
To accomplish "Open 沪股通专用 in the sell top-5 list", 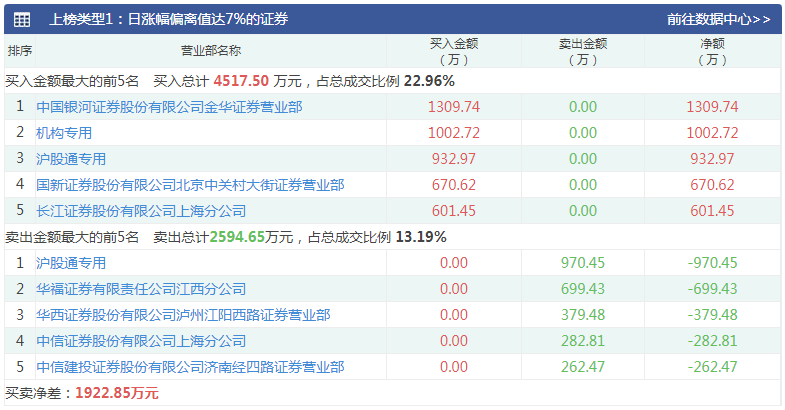I will [71, 262].
